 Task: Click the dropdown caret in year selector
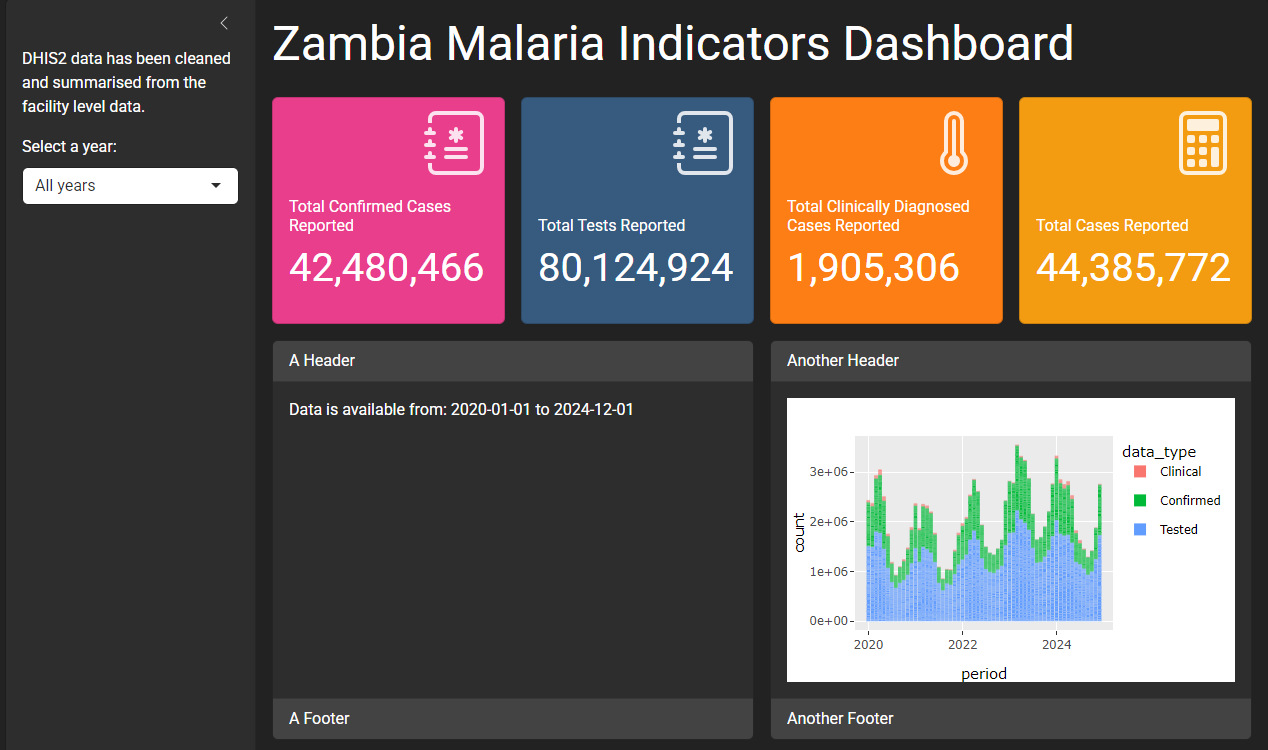coord(216,186)
